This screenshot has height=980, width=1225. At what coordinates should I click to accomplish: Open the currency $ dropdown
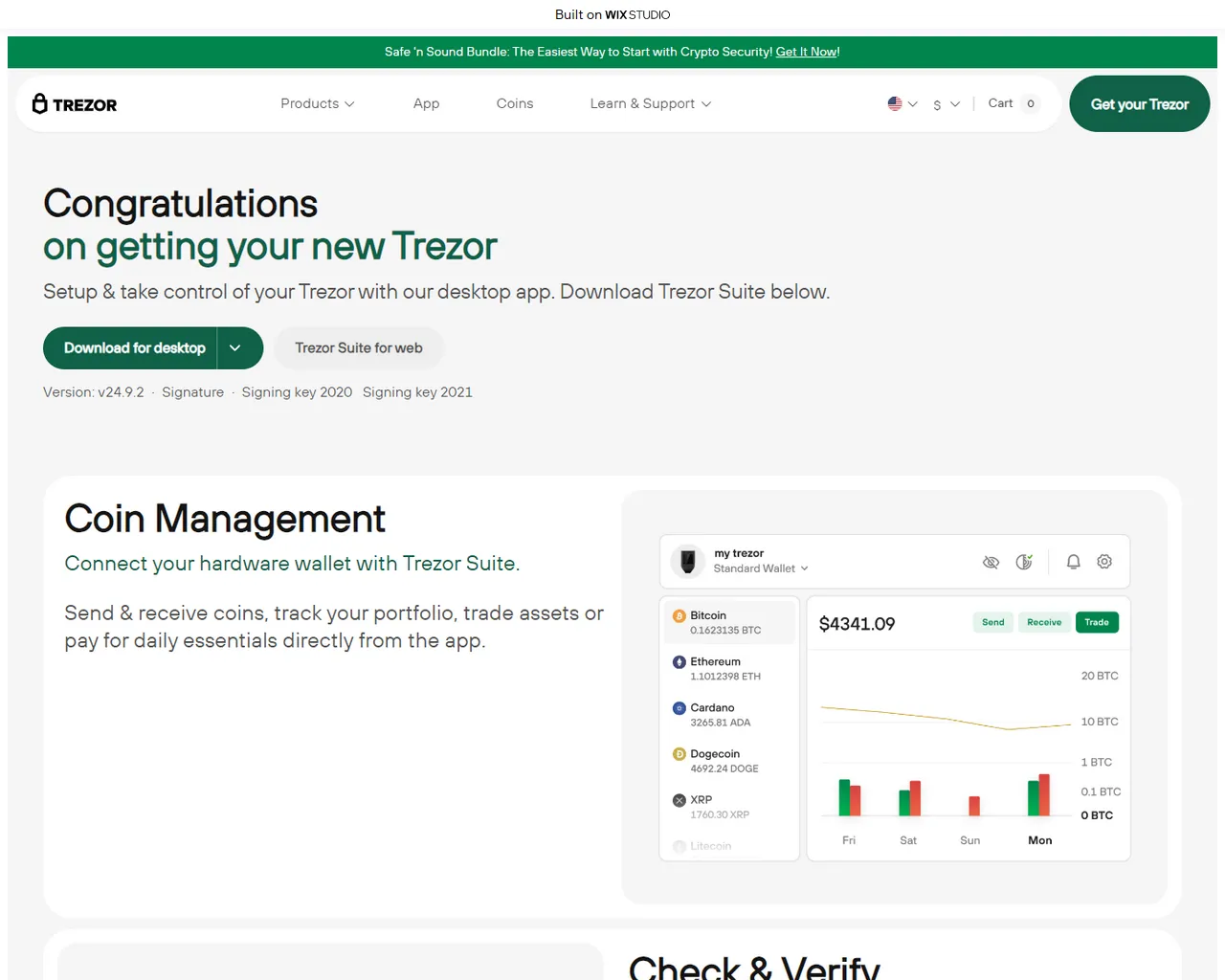[947, 103]
